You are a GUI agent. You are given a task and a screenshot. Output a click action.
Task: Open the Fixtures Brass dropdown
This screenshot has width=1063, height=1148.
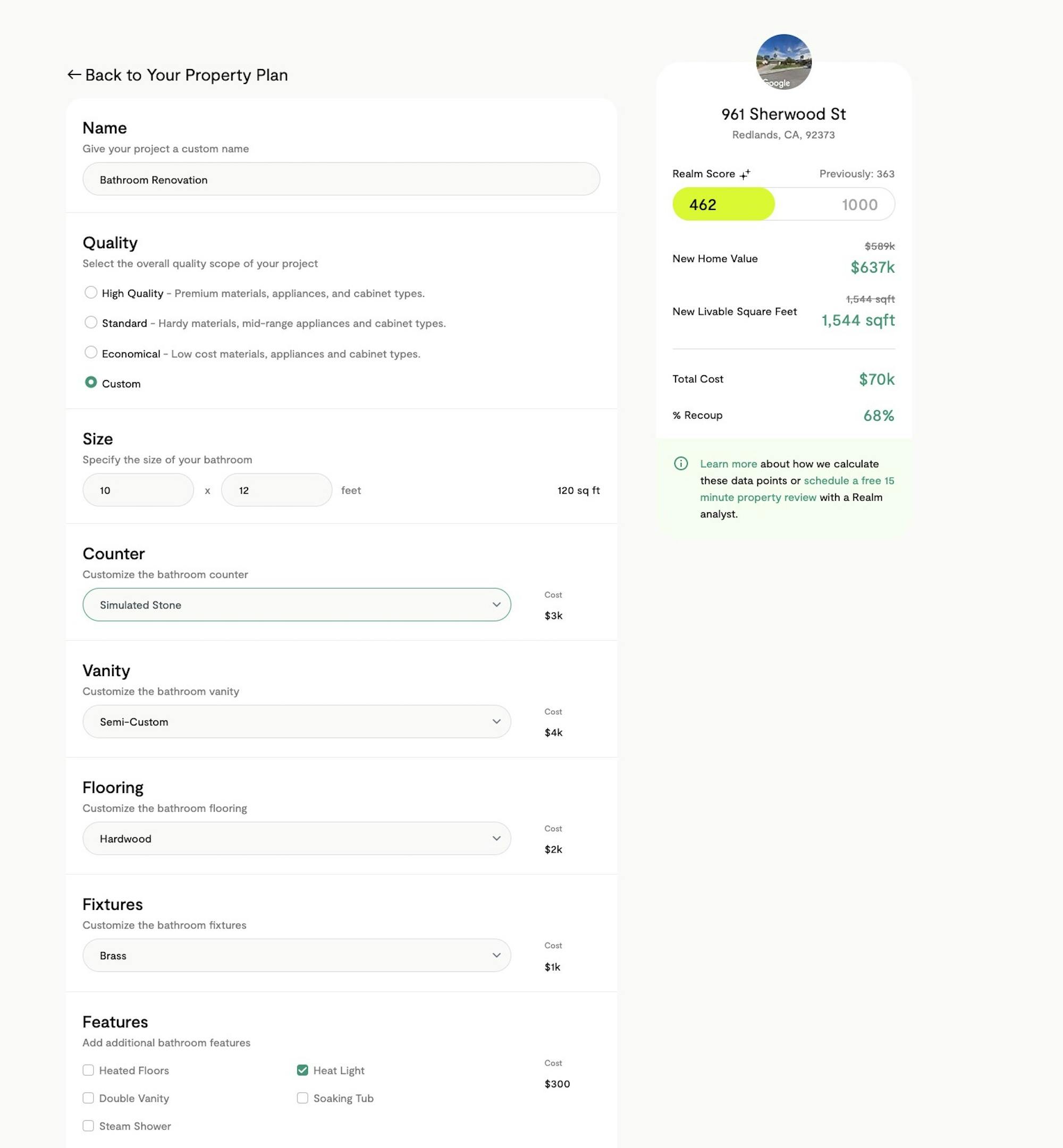[297, 955]
